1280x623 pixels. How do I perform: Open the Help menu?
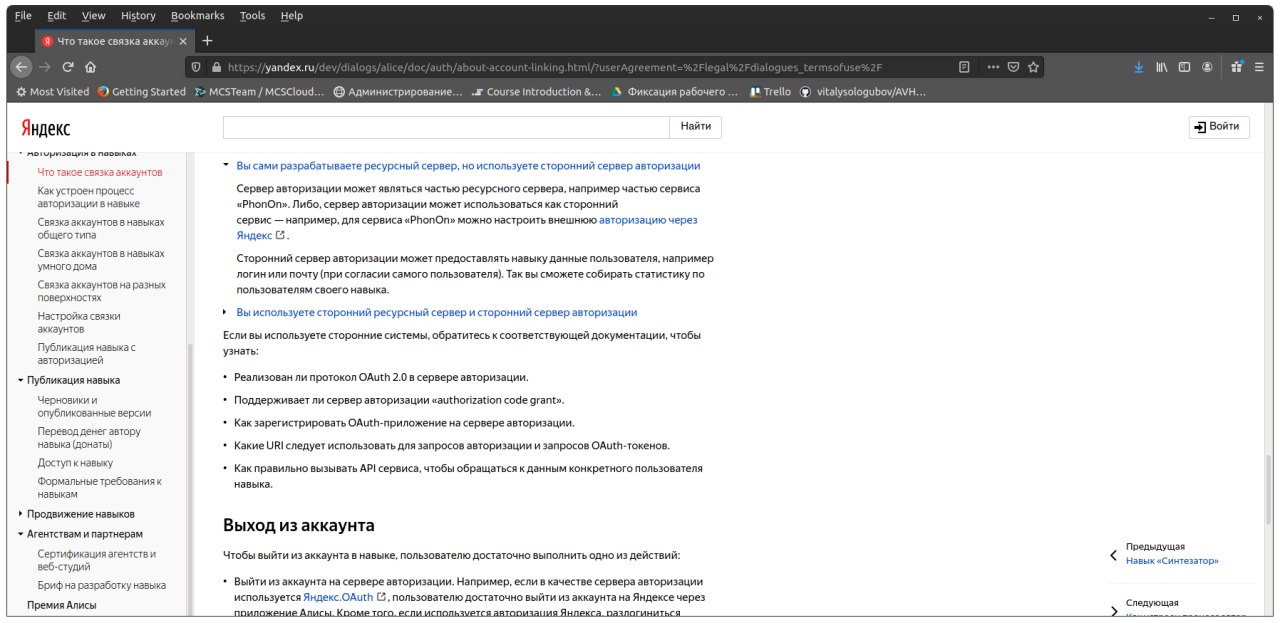tap(292, 16)
